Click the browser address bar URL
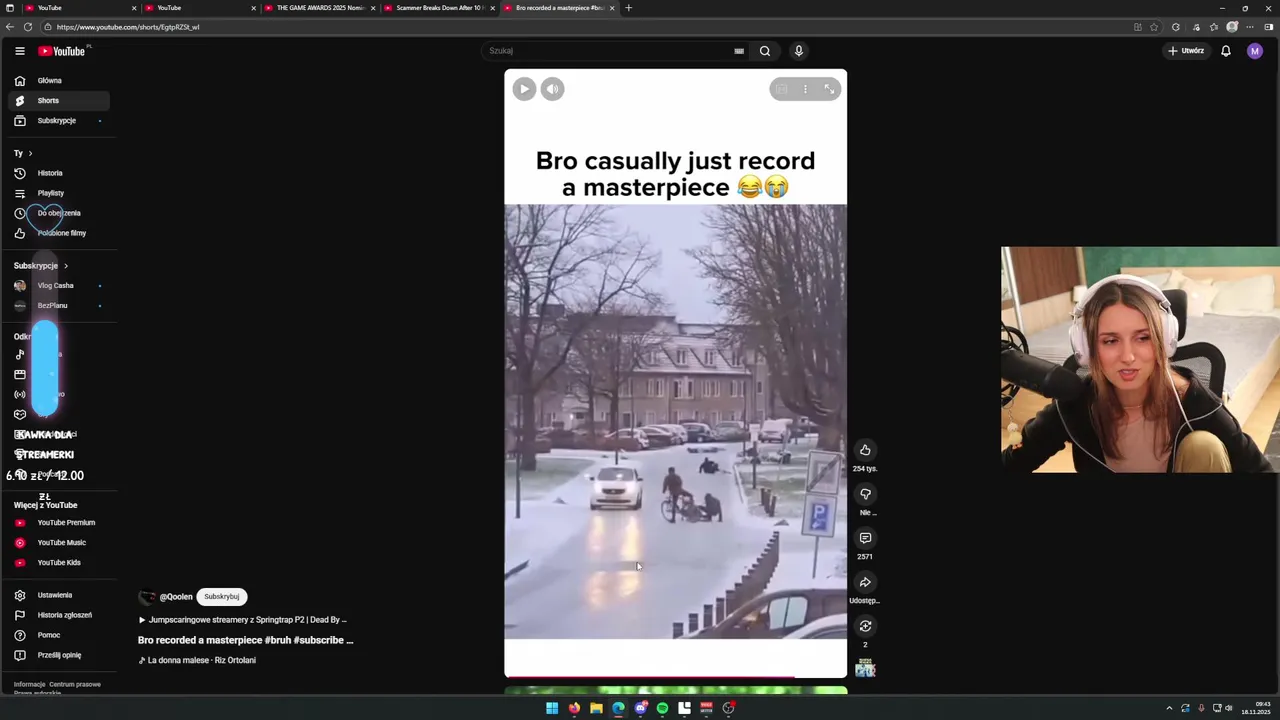 [128, 27]
